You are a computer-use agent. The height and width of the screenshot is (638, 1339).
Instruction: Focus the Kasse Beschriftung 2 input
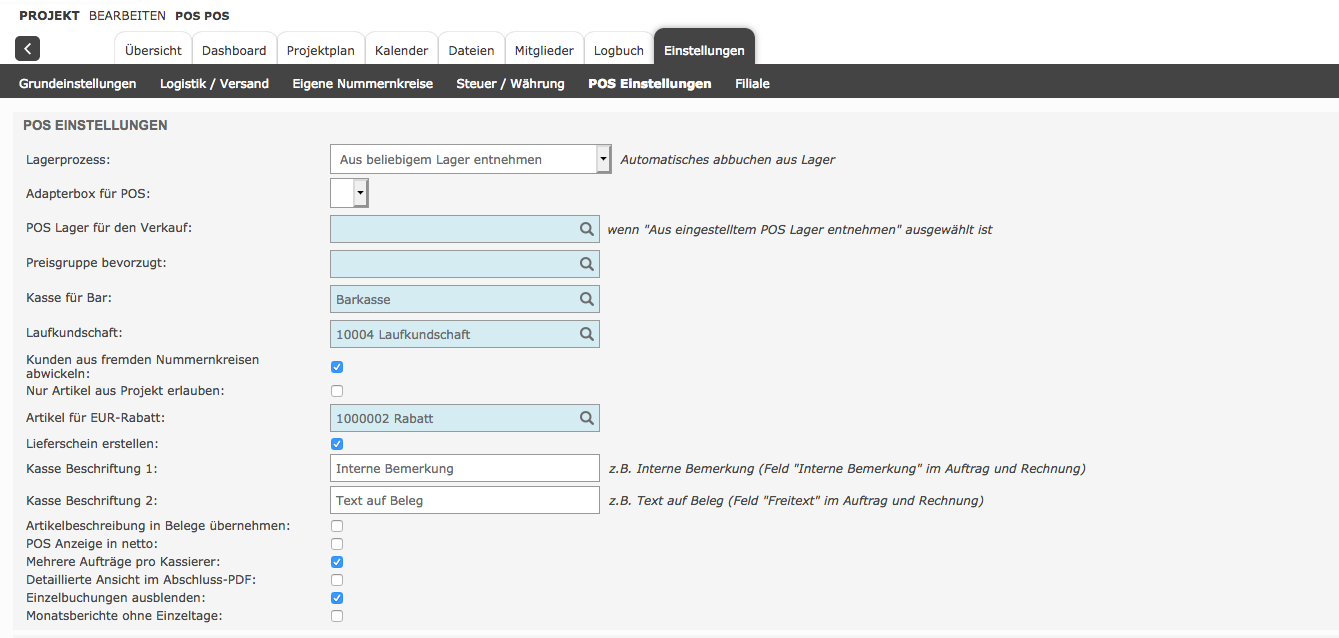coord(464,500)
